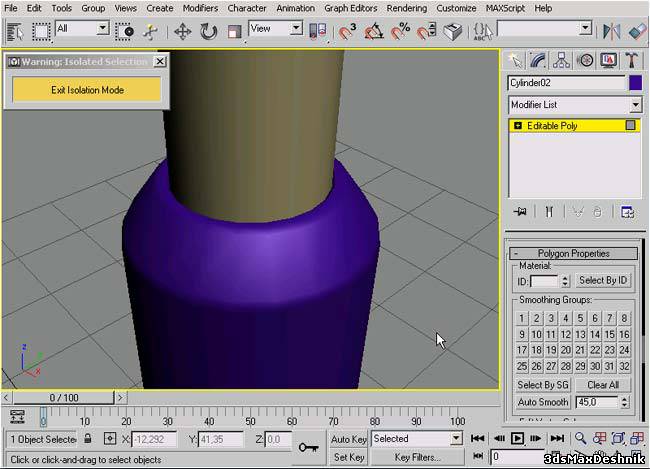Open the Modifier List dropdown

click(575, 105)
